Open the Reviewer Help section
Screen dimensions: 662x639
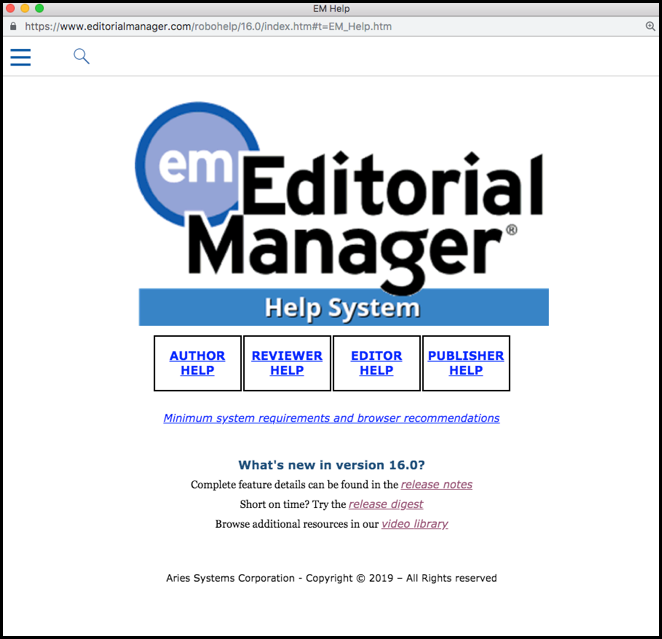pyautogui.click(x=287, y=363)
